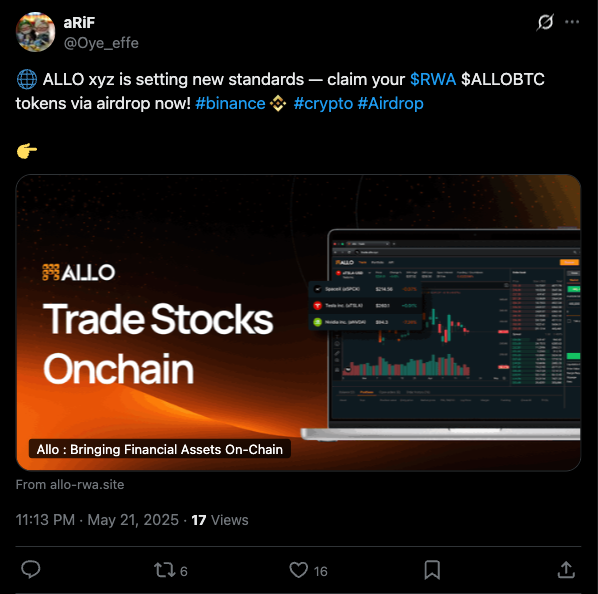Like the post with the heart icon

tap(298, 570)
